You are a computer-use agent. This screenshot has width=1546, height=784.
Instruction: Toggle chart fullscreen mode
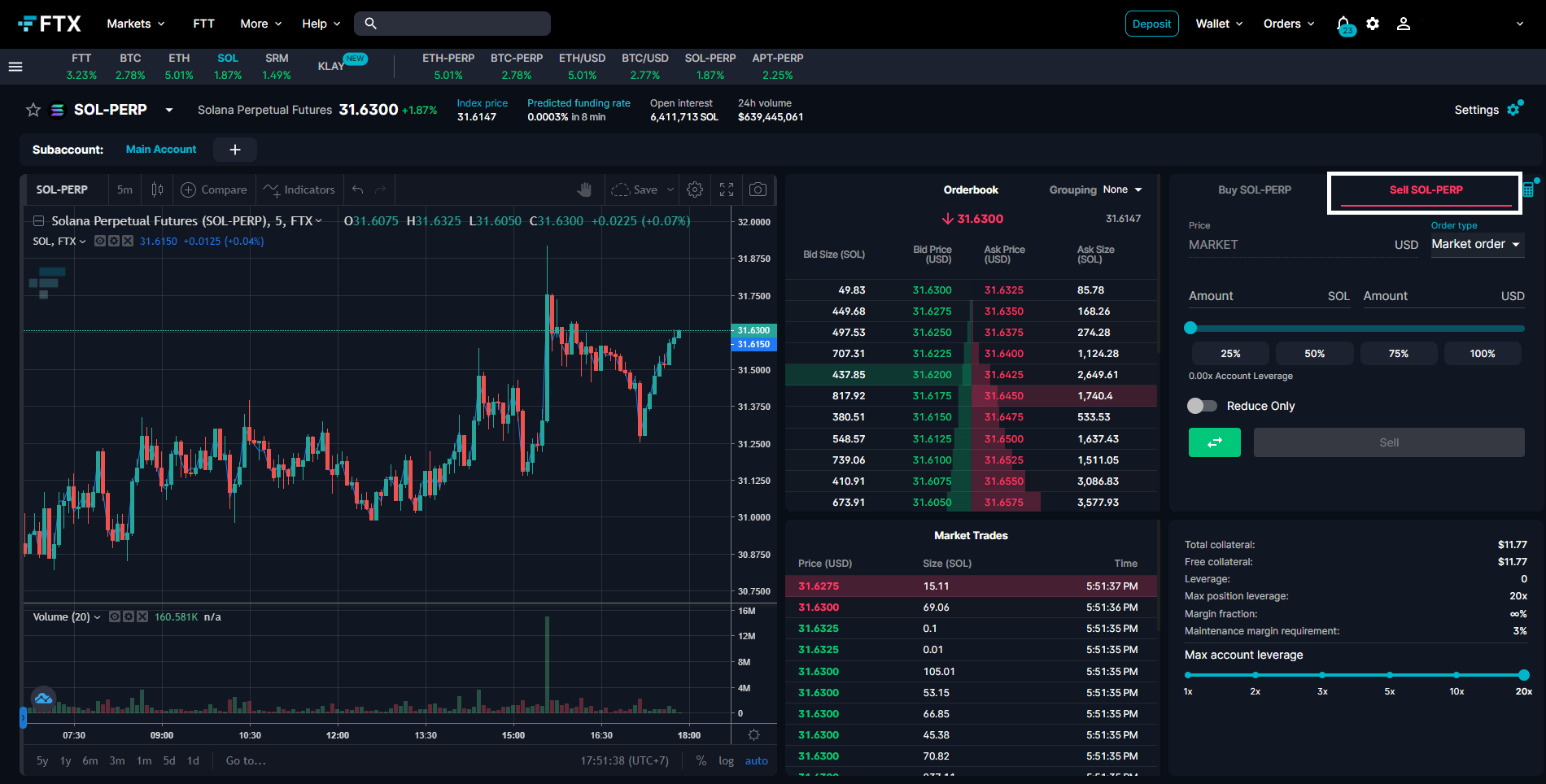pos(727,189)
